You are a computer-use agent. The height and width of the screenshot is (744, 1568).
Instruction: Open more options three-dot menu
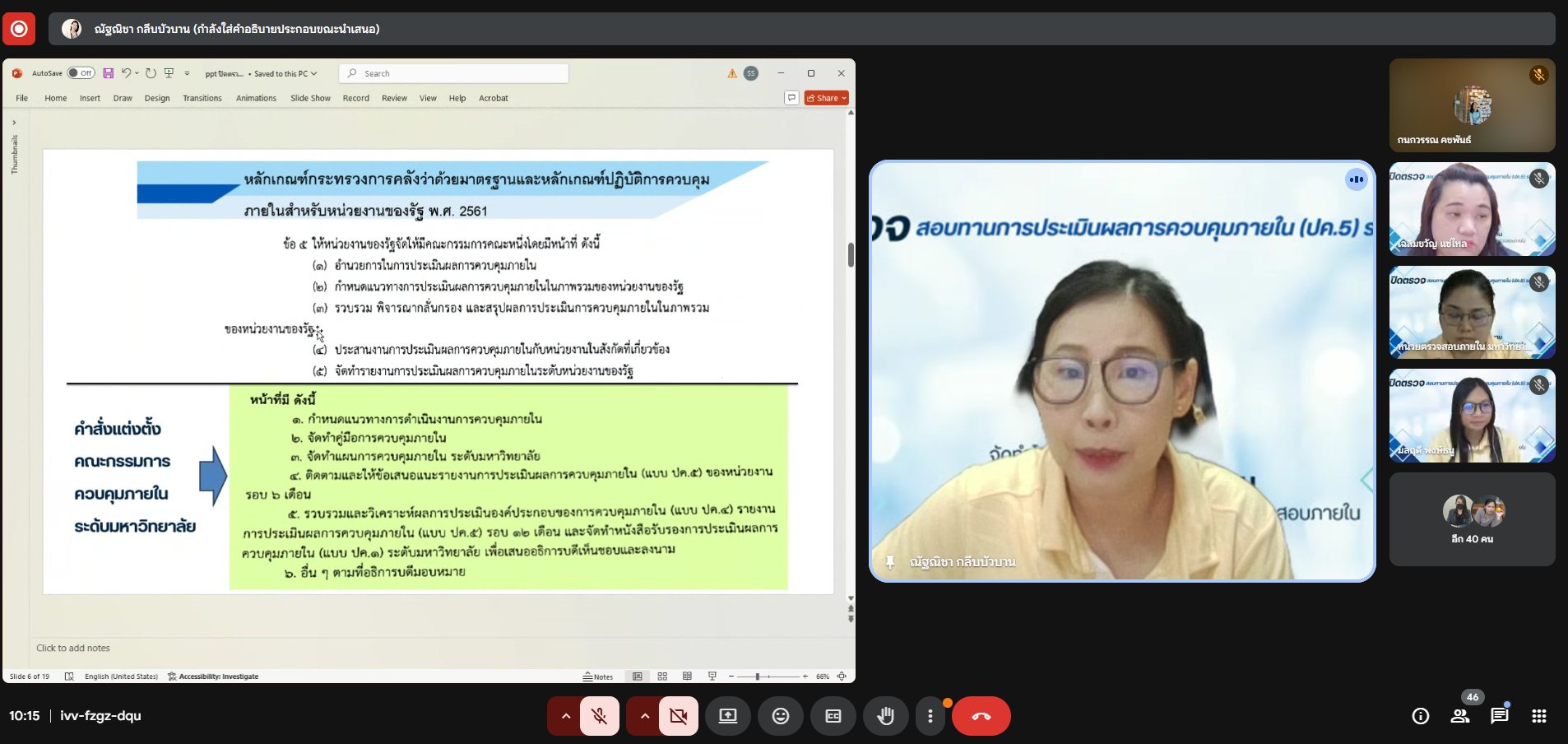(x=930, y=716)
